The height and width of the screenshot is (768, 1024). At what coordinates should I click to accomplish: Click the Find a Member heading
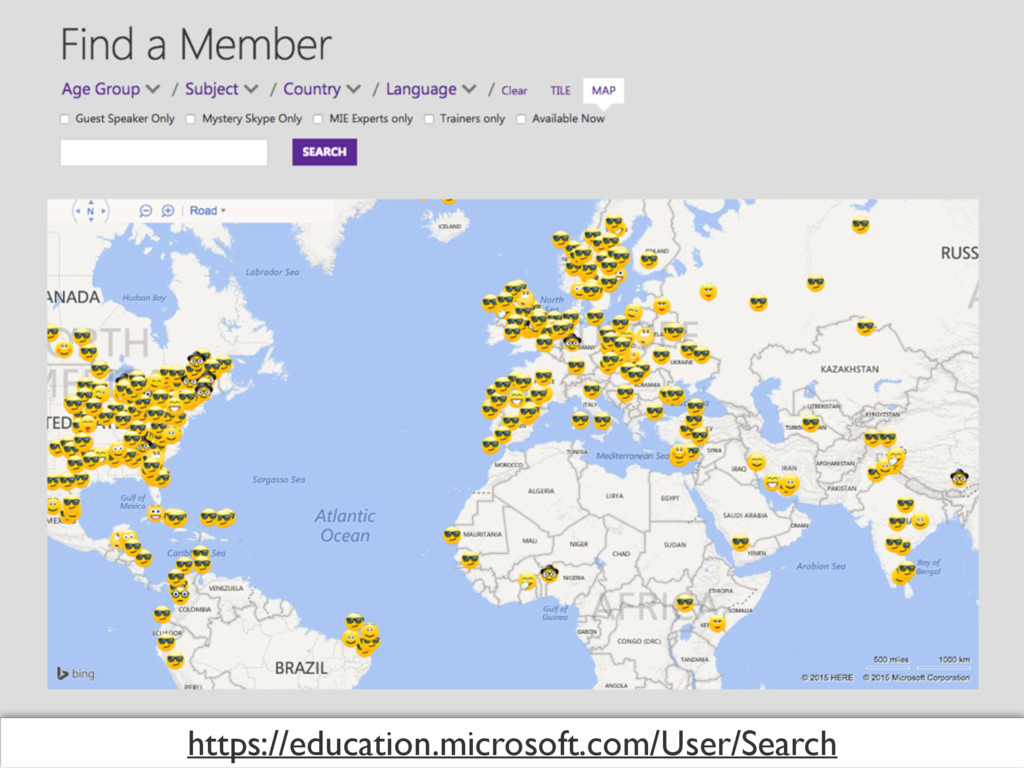click(x=196, y=44)
